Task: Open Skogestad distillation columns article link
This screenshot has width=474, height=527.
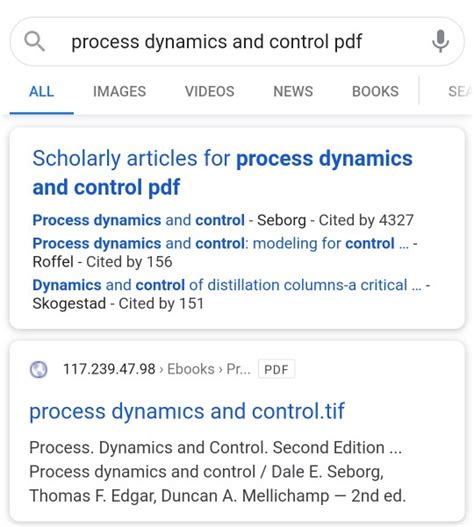Action: coord(227,285)
